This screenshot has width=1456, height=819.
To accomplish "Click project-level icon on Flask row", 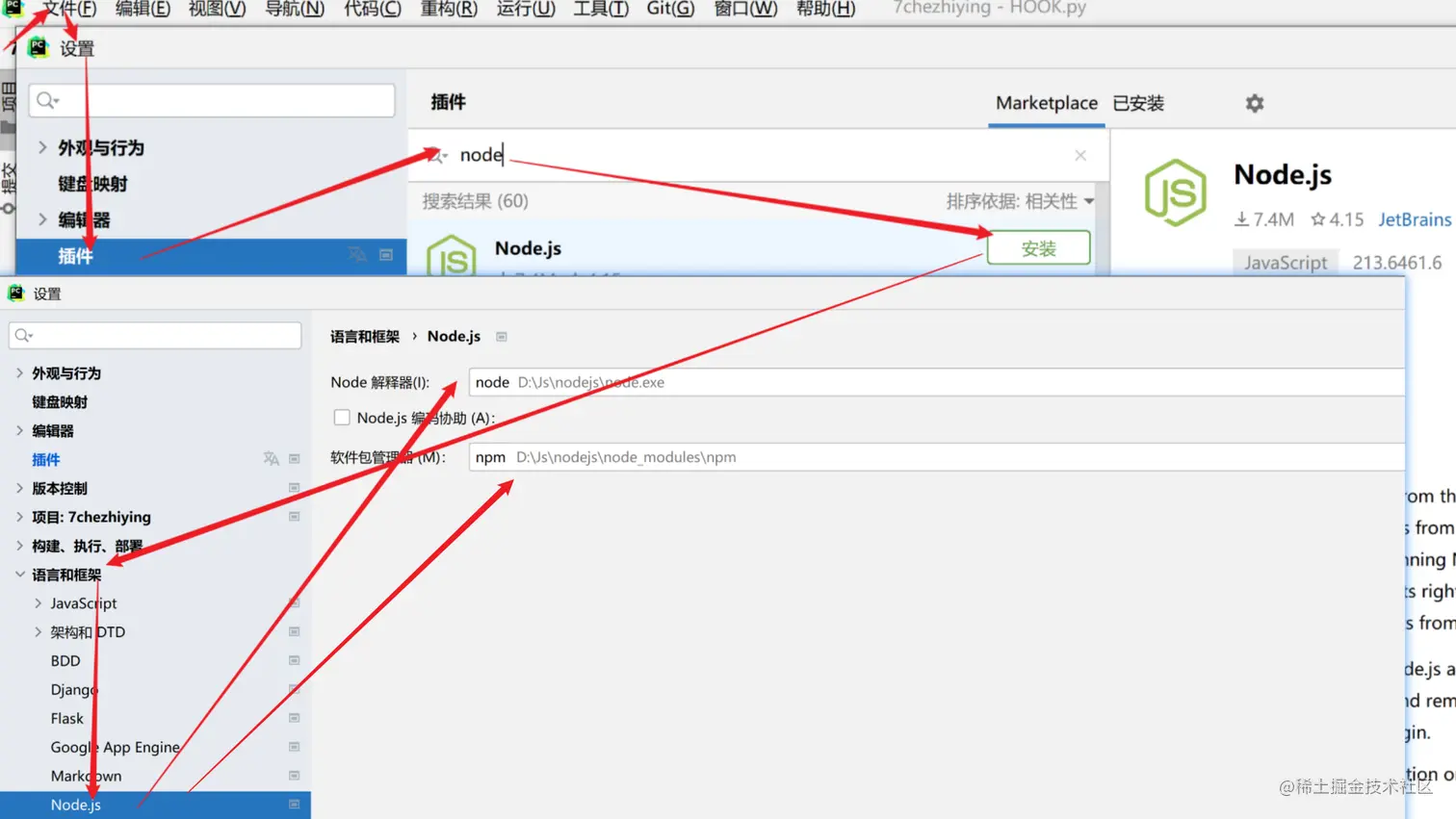I will [x=294, y=719].
